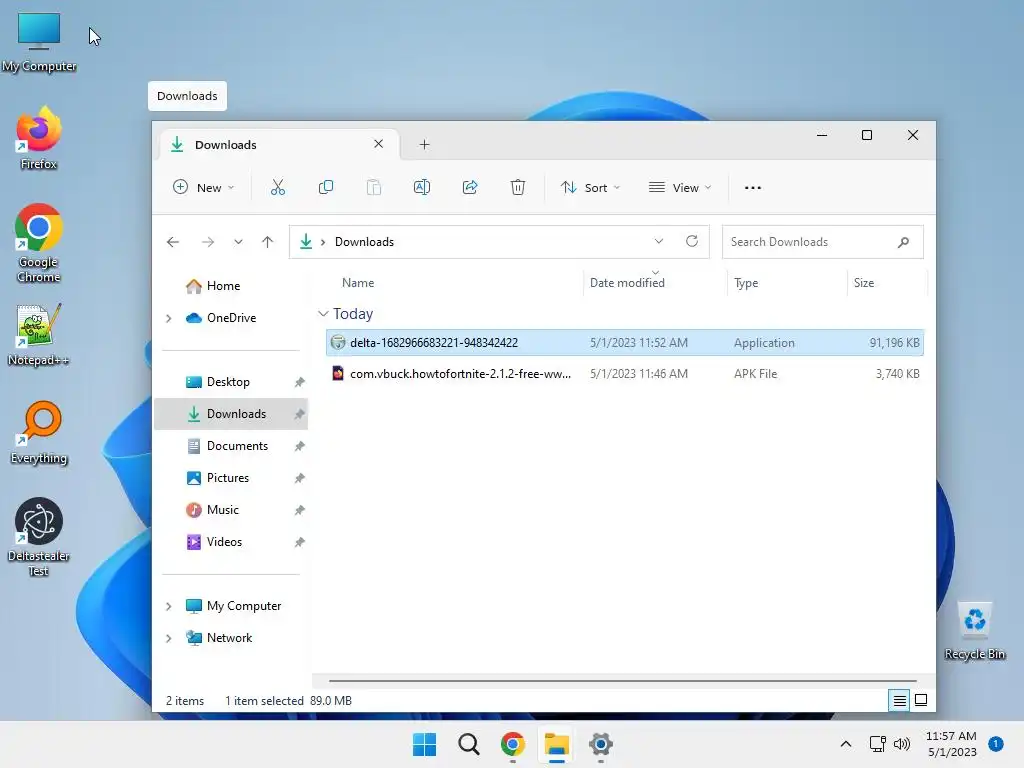Viewport: 1024px width, 768px height.
Task: Expand address bar history dropdown
Action: [x=659, y=242]
